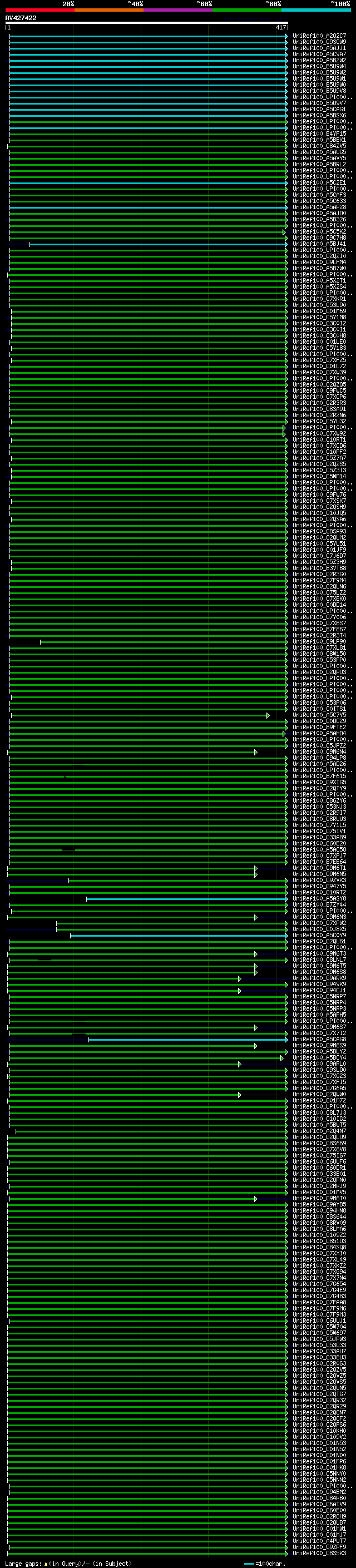Viewport: 356px width, 1568px height.
Task: Click the UniRef100_Q9SLQ0 label
Action: [319, 1071]
